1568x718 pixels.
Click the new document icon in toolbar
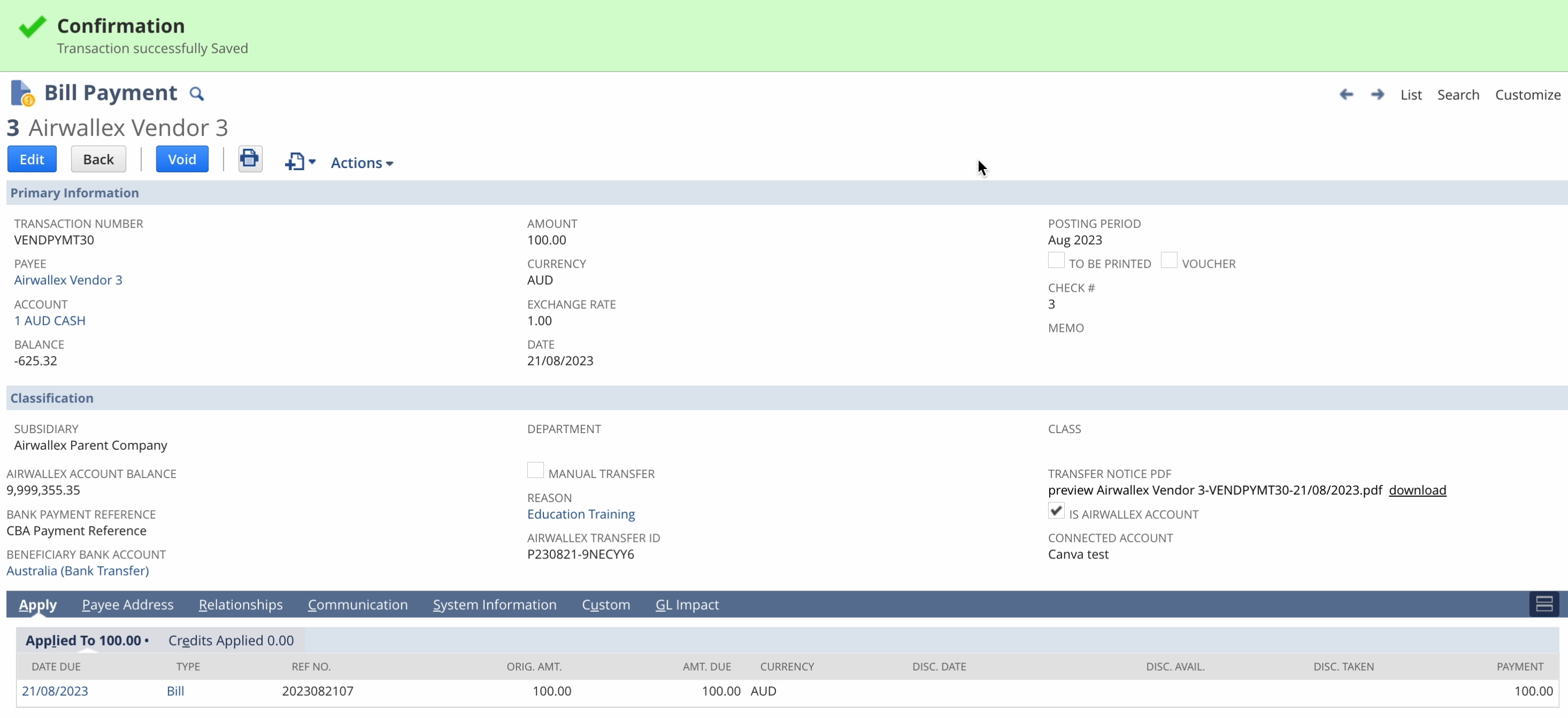coord(295,162)
